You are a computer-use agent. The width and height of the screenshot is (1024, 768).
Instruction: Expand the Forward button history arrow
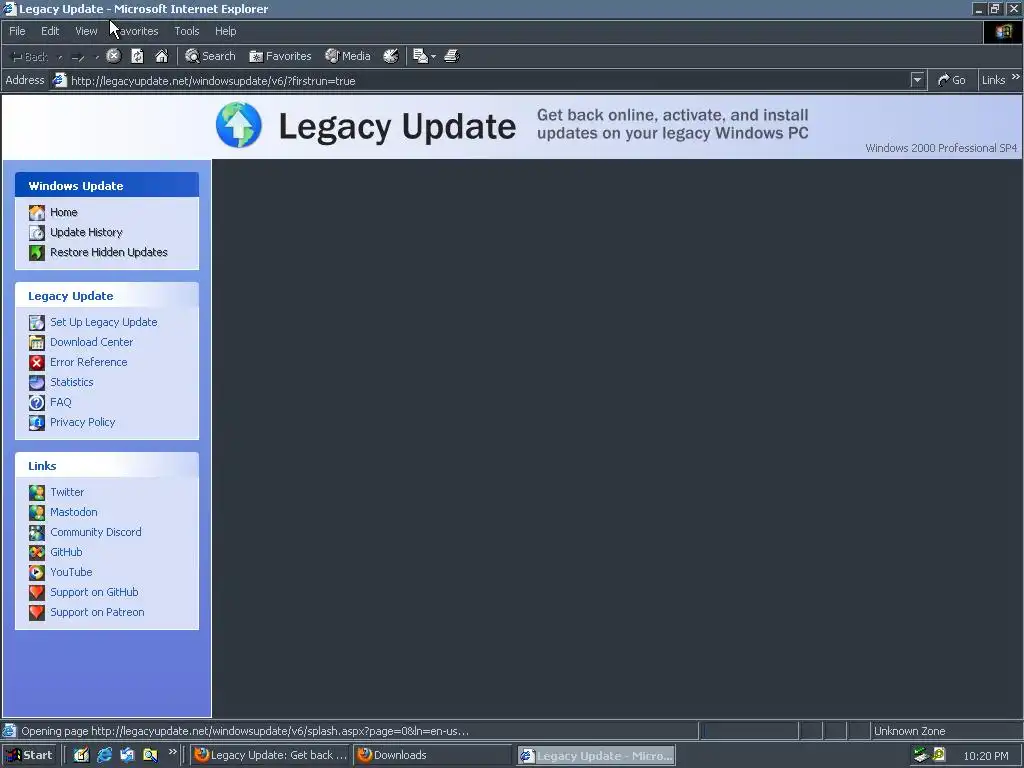click(x=97, y=57)
